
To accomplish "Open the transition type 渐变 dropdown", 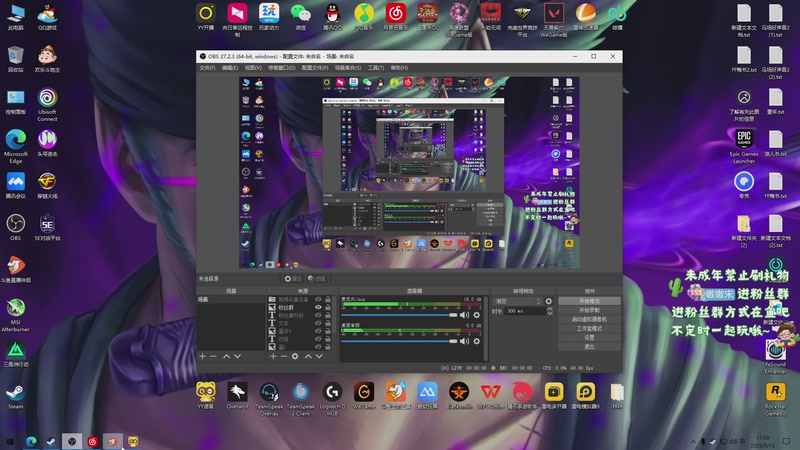I will coord(516,301).
